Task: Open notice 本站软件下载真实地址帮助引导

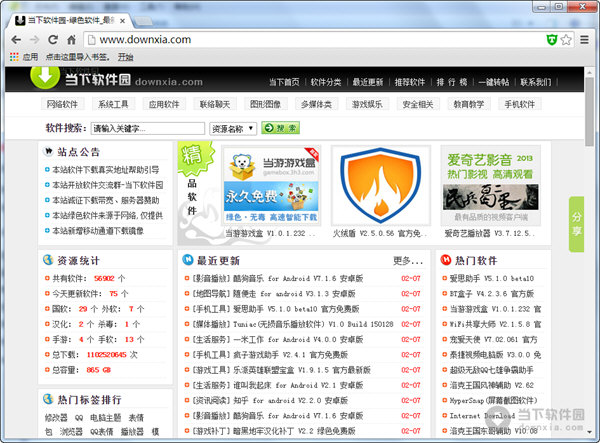Action: pyautogui.click(x=105, y=170)
